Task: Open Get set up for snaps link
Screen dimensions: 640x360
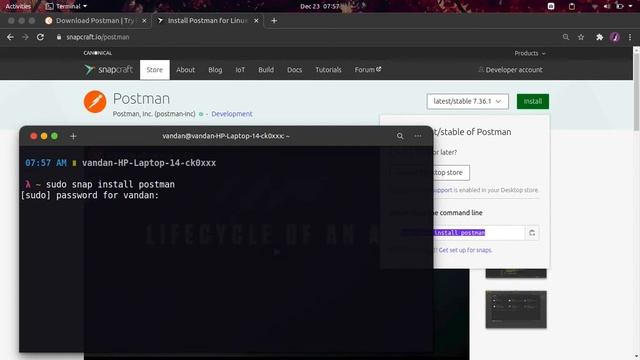Action: point(465,250)
